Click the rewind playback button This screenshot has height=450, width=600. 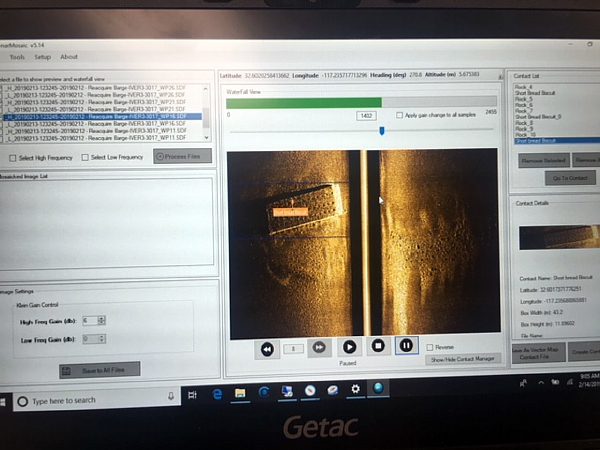click(x=267, y=349)
